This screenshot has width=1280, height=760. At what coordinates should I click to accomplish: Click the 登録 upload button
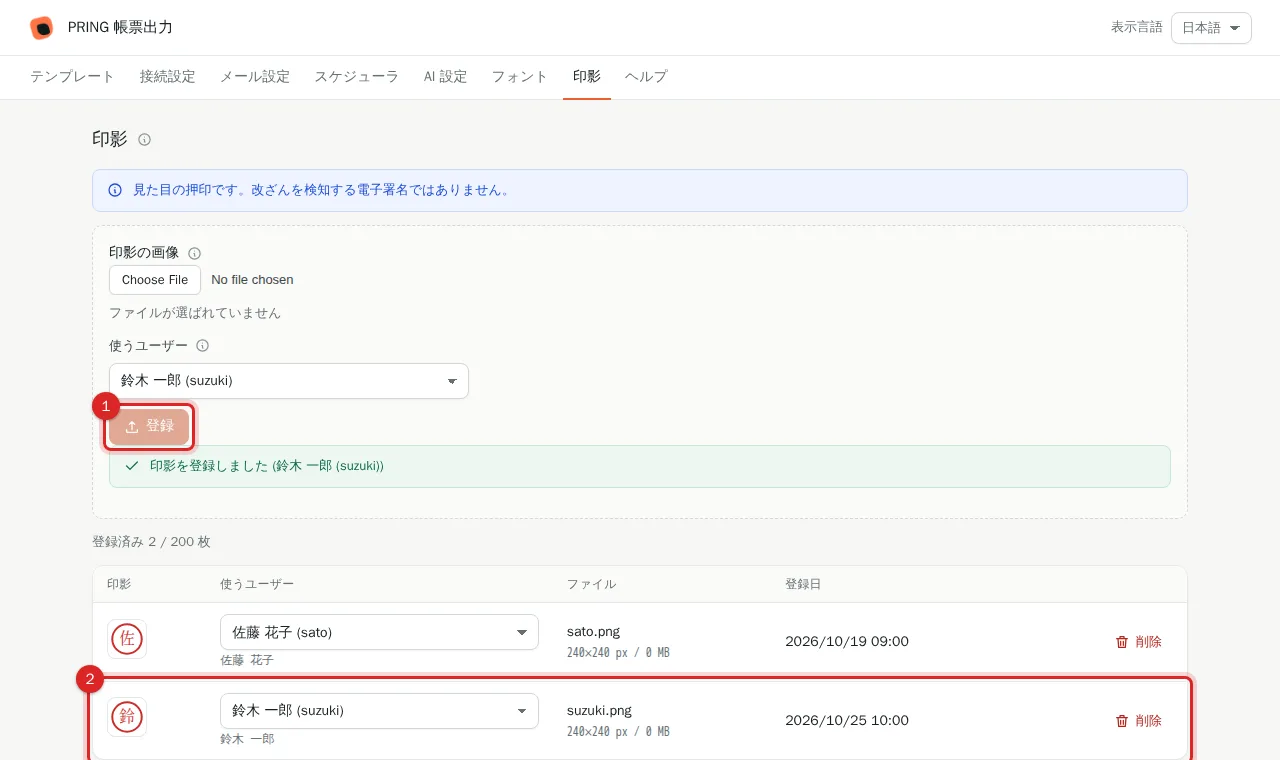(x=149, y=427)
